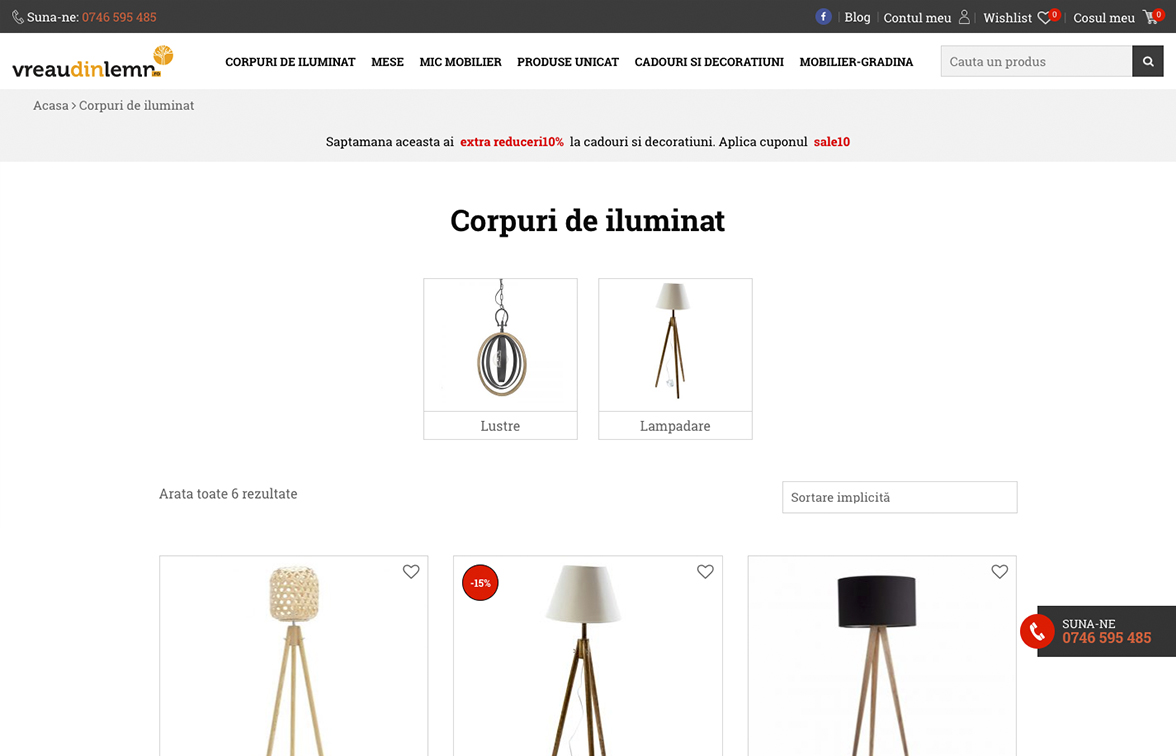The width and height of the screenshot is (1176, 756).
Task: Open the Facebook page icon
Action: [x=823, y=16]
